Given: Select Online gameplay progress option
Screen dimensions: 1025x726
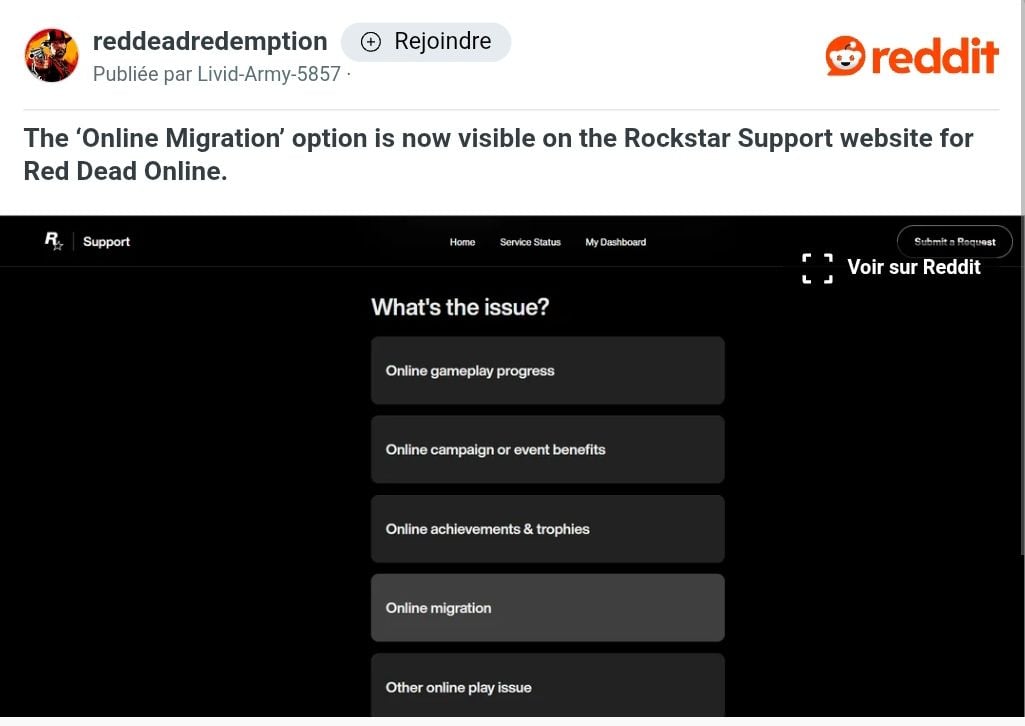Looking at the screenshot, I should pos(548,371).
